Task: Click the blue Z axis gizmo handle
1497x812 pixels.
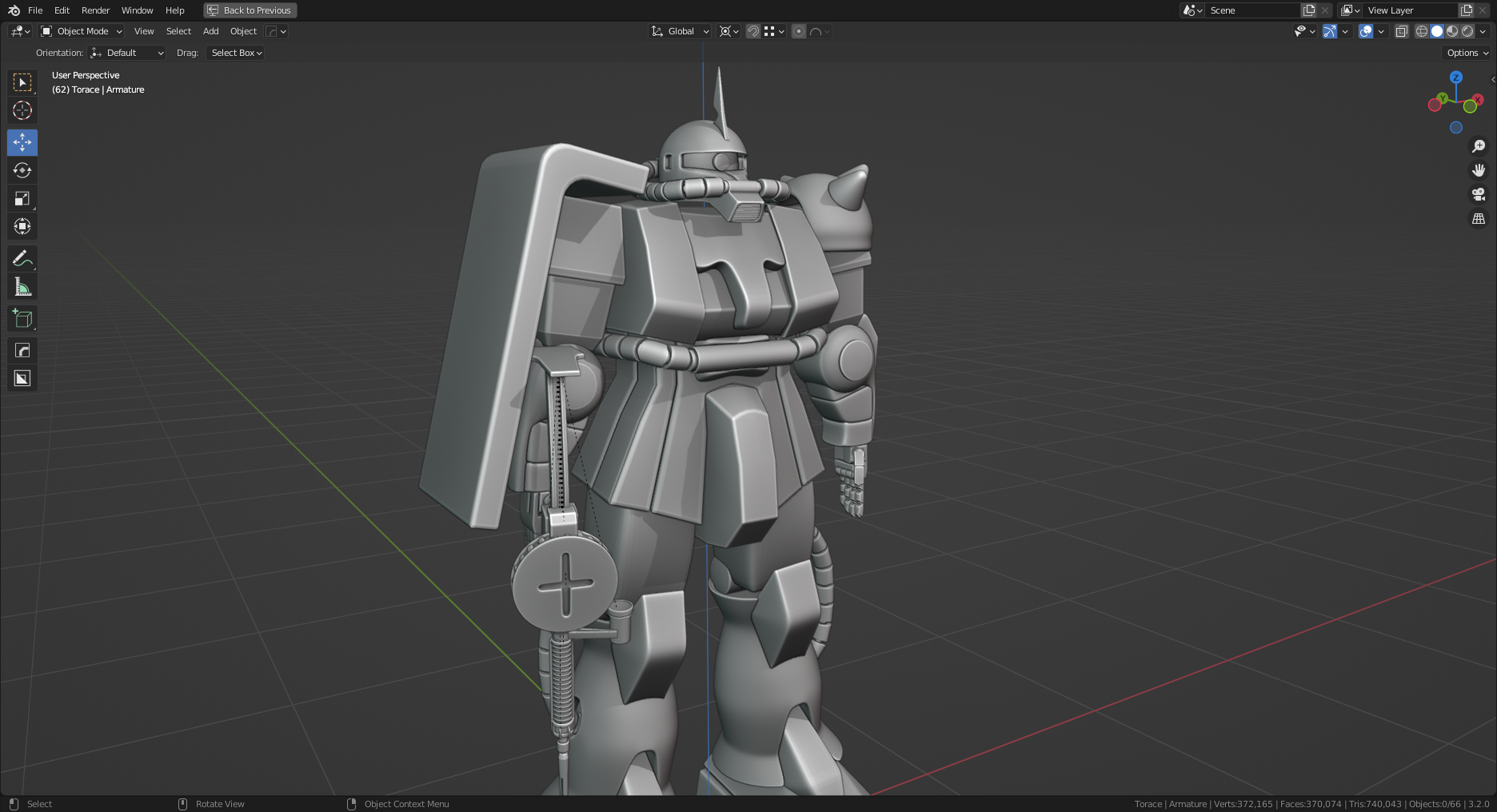Action: pyautogui.click(x=1456, y=78)
